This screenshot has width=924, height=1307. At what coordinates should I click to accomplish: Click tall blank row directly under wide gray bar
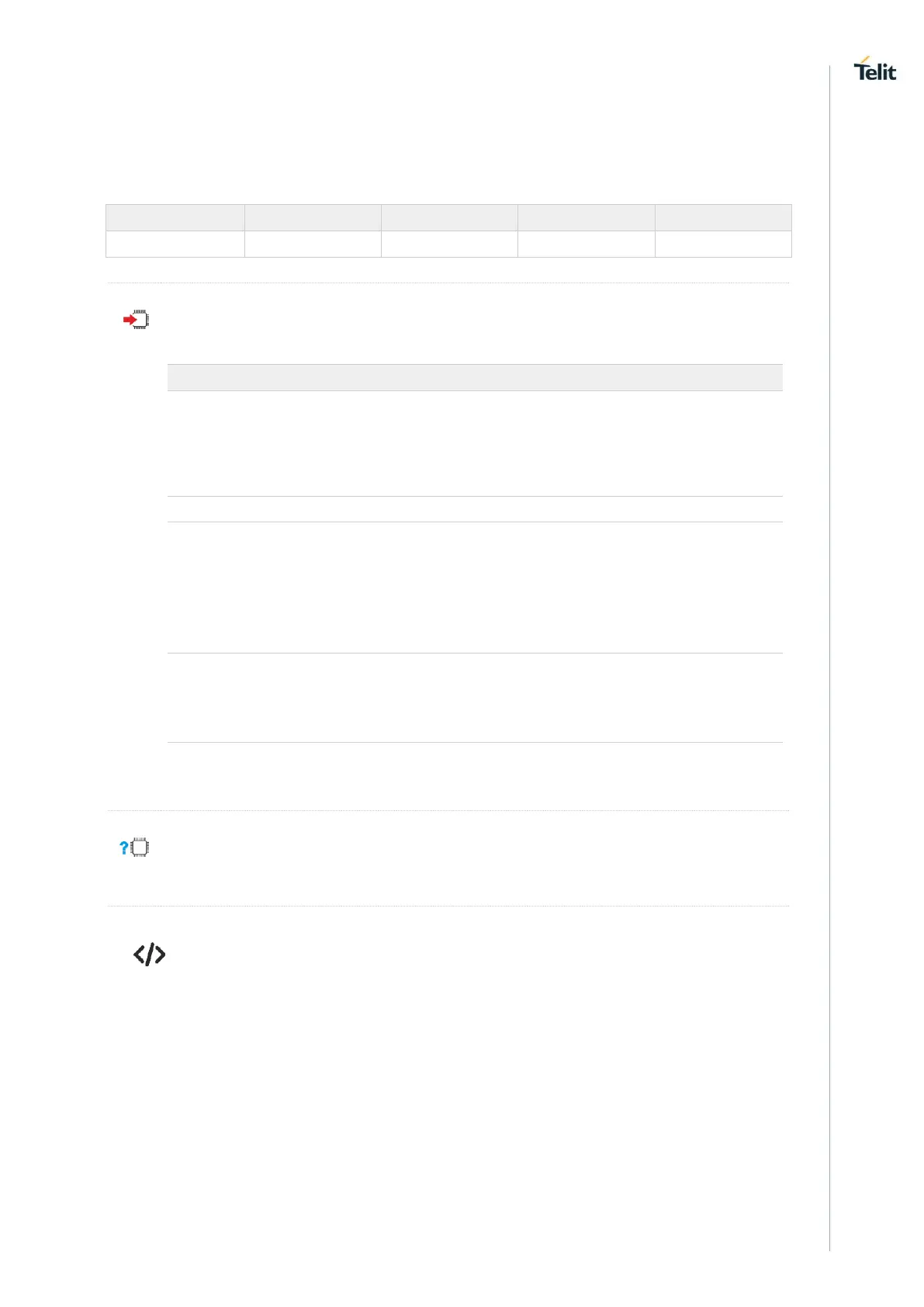475,443
